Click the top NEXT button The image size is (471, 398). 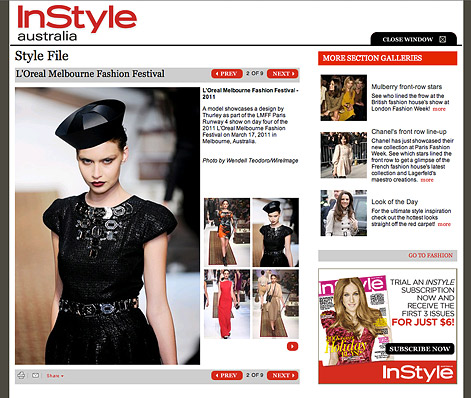[282, 74]
